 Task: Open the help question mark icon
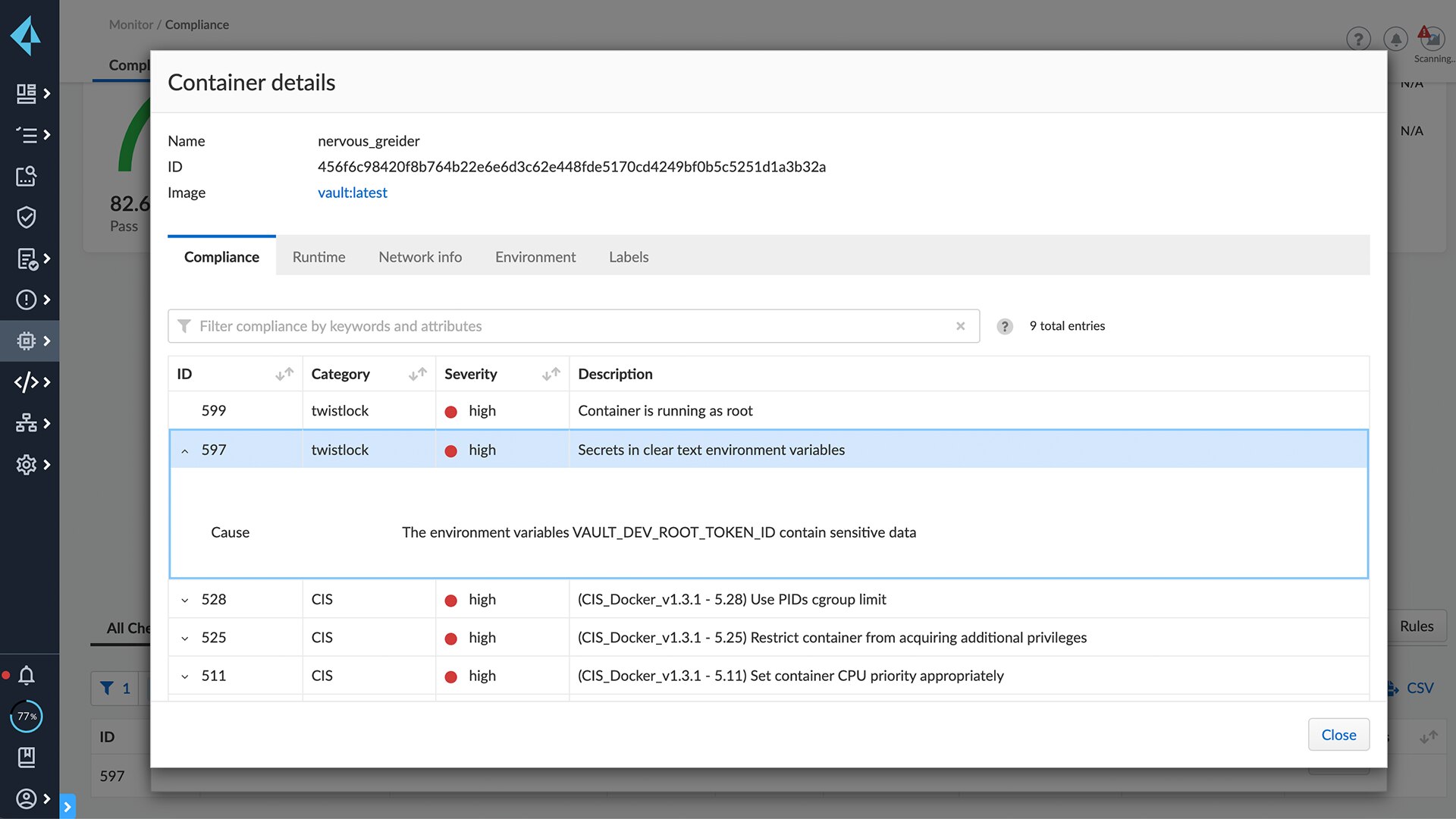click(x=1359, y=39)
